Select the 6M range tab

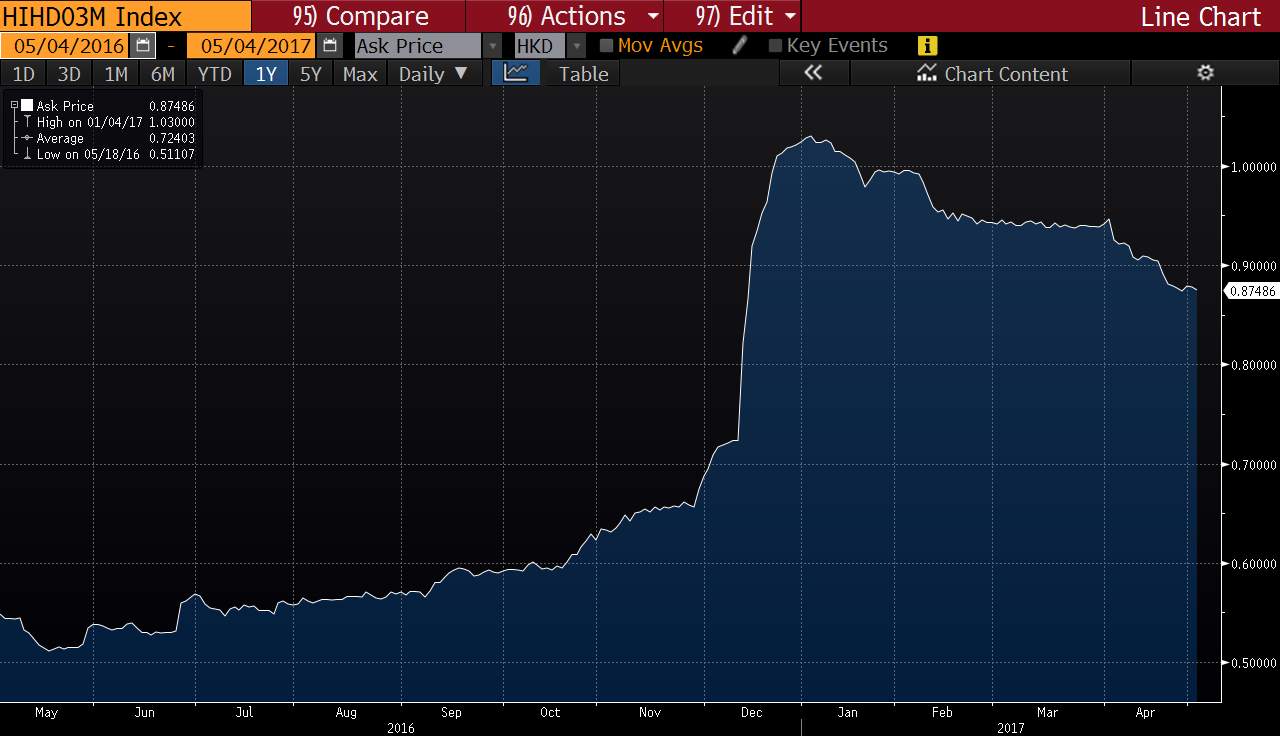pyautogui.click(x=163, y=74)
